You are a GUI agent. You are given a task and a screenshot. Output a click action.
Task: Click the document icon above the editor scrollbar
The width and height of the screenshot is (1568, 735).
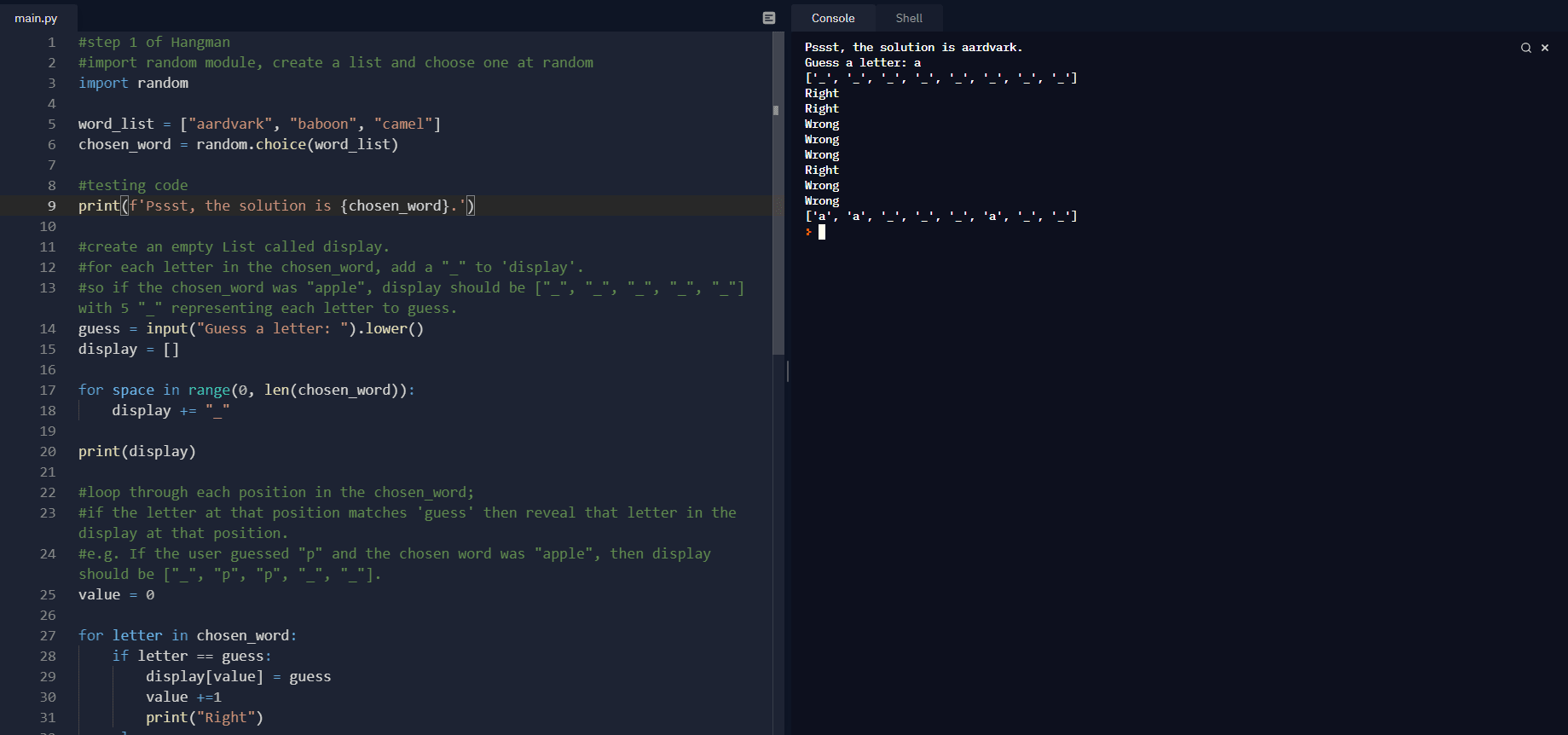pyautogui.click(x=768, y=18)
